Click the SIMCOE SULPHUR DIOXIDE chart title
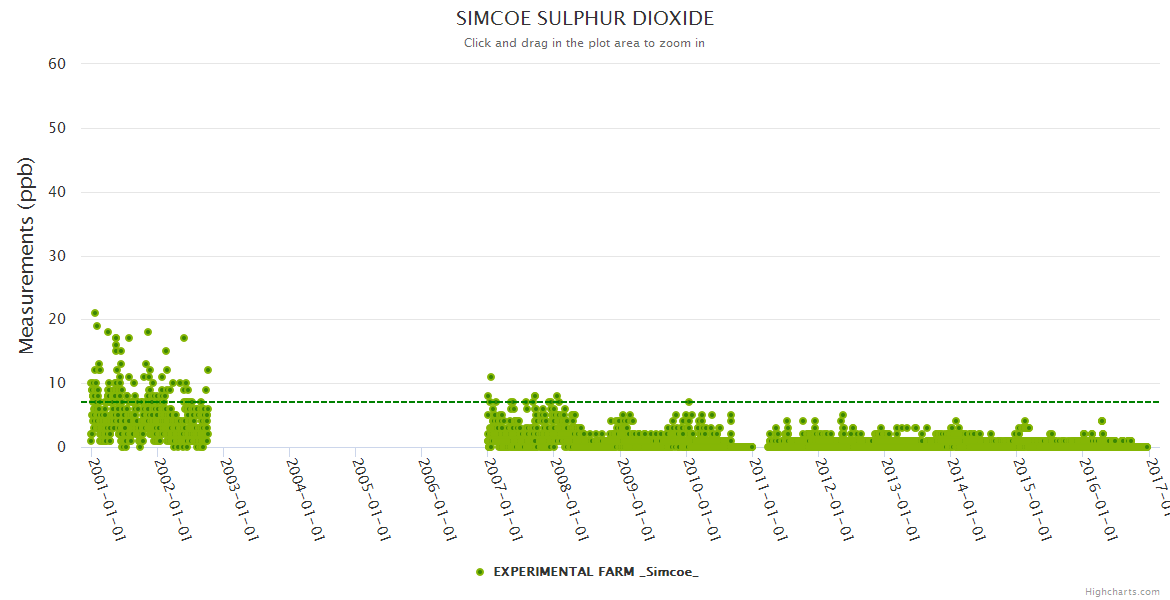Image resolution: width=1170 pixels, height=600 pixels. [585, 19]
